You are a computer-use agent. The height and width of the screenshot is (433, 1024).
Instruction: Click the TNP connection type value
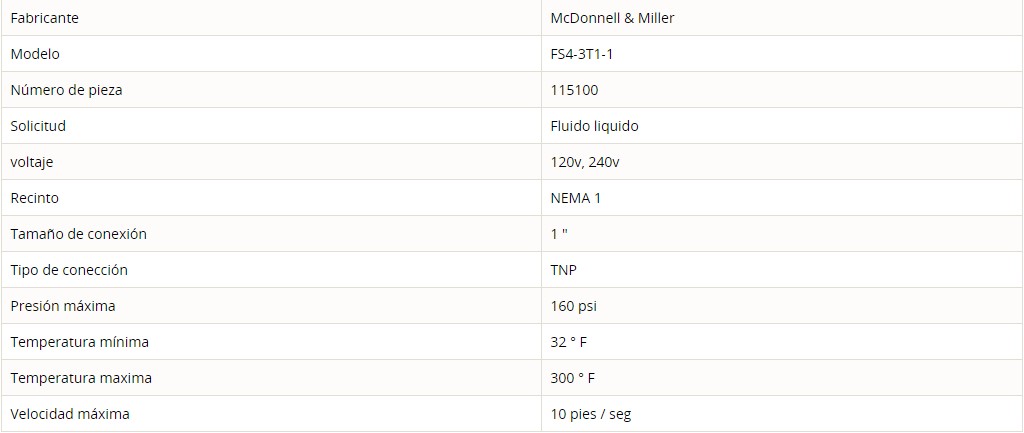564,270
